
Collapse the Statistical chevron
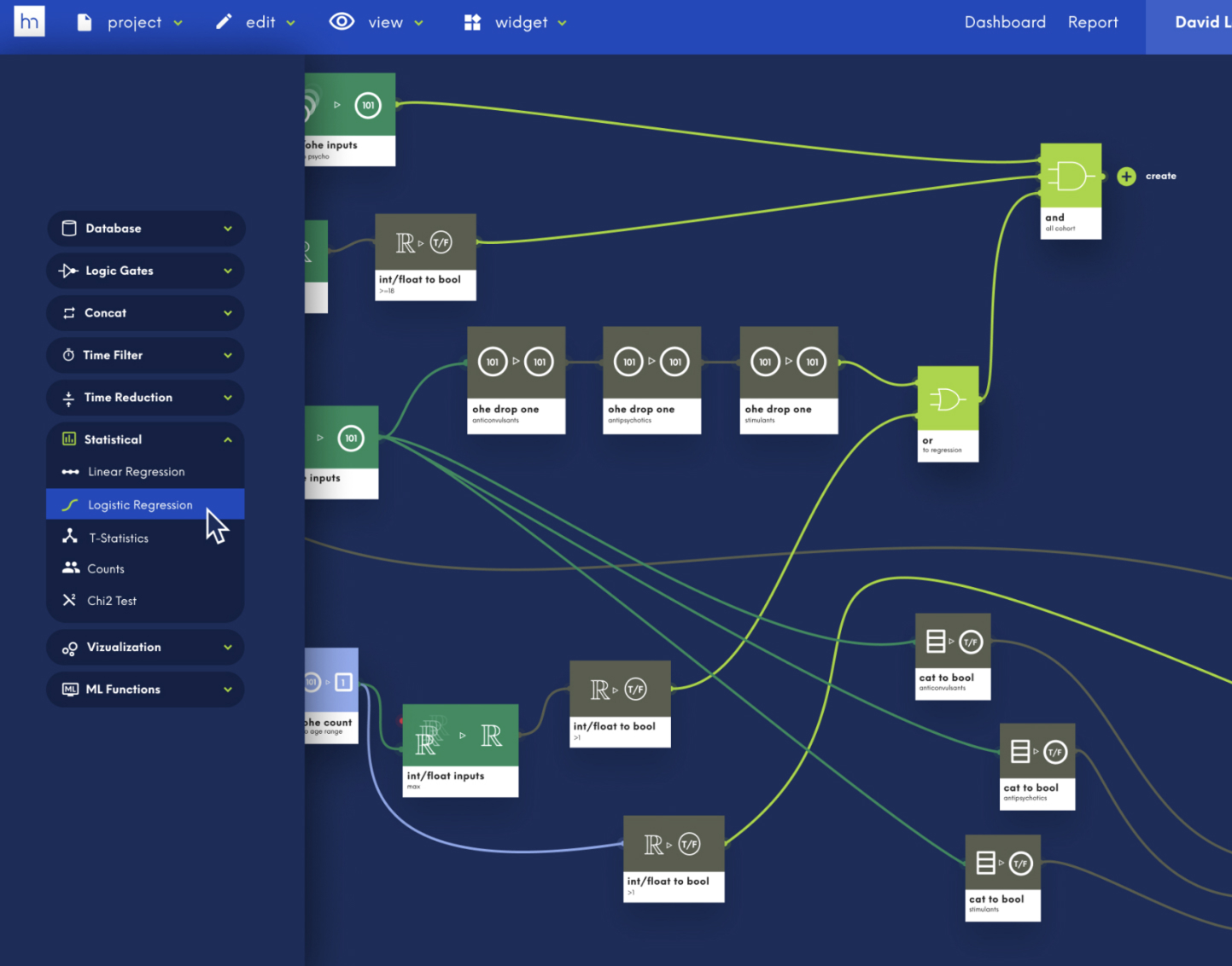[x=228, y=439]
